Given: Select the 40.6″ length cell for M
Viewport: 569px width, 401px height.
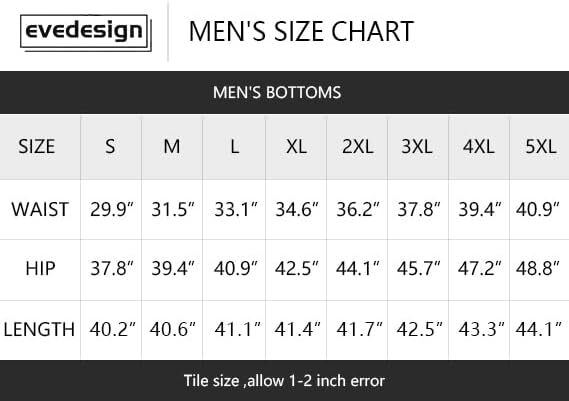Looking at the screenshot, I should coord(173,330).
